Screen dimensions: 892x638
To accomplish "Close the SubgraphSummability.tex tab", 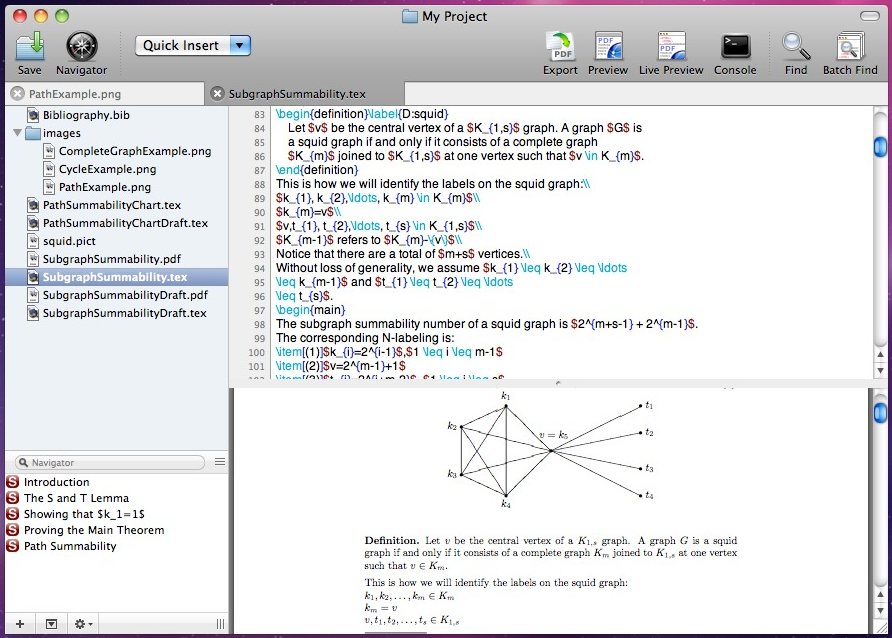I will point(217,94).
